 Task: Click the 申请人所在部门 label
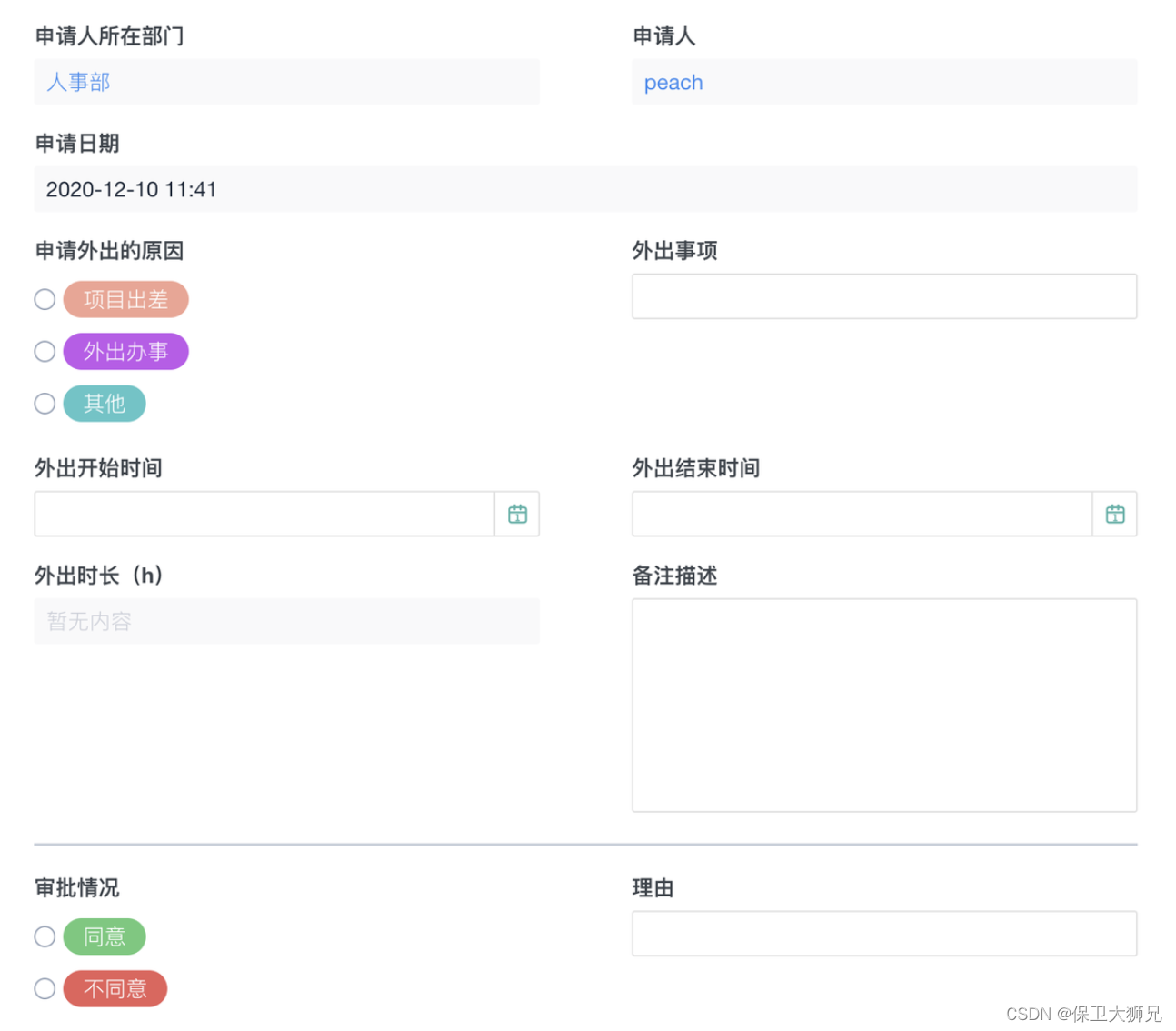click(109, 36)
